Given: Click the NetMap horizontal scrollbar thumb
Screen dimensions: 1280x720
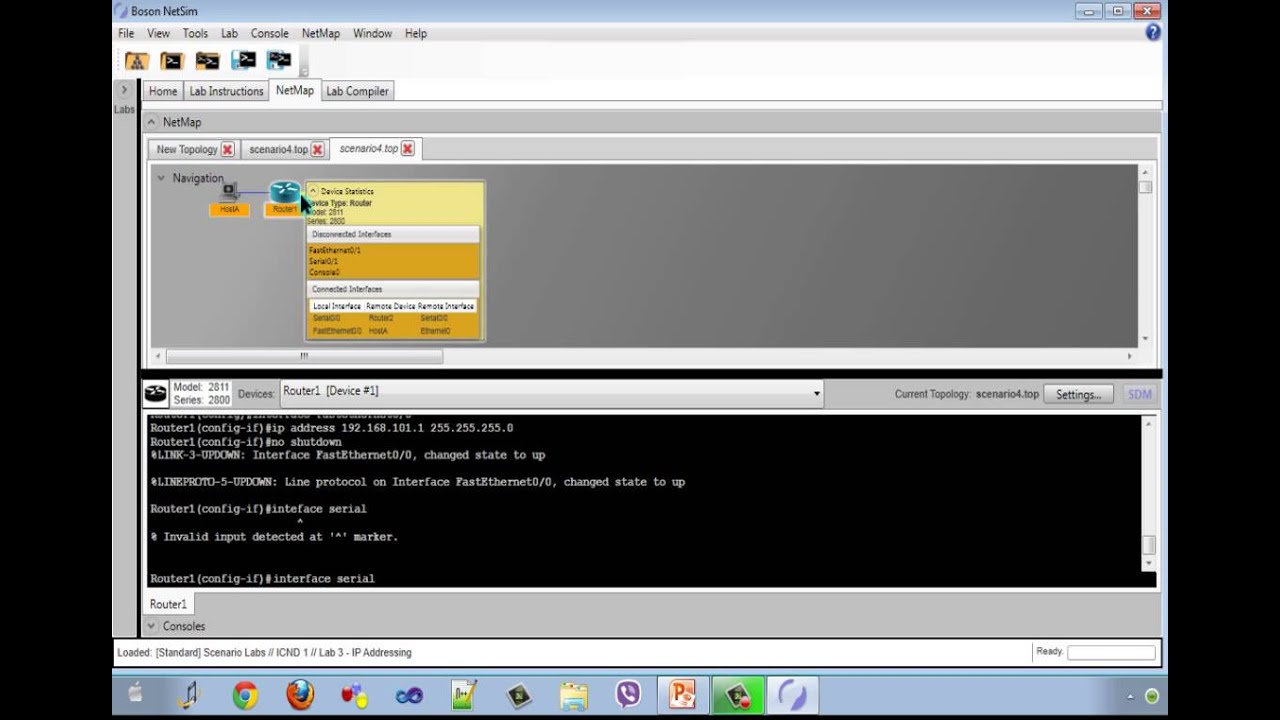Looking at the screenshot, I should (304, 356).
